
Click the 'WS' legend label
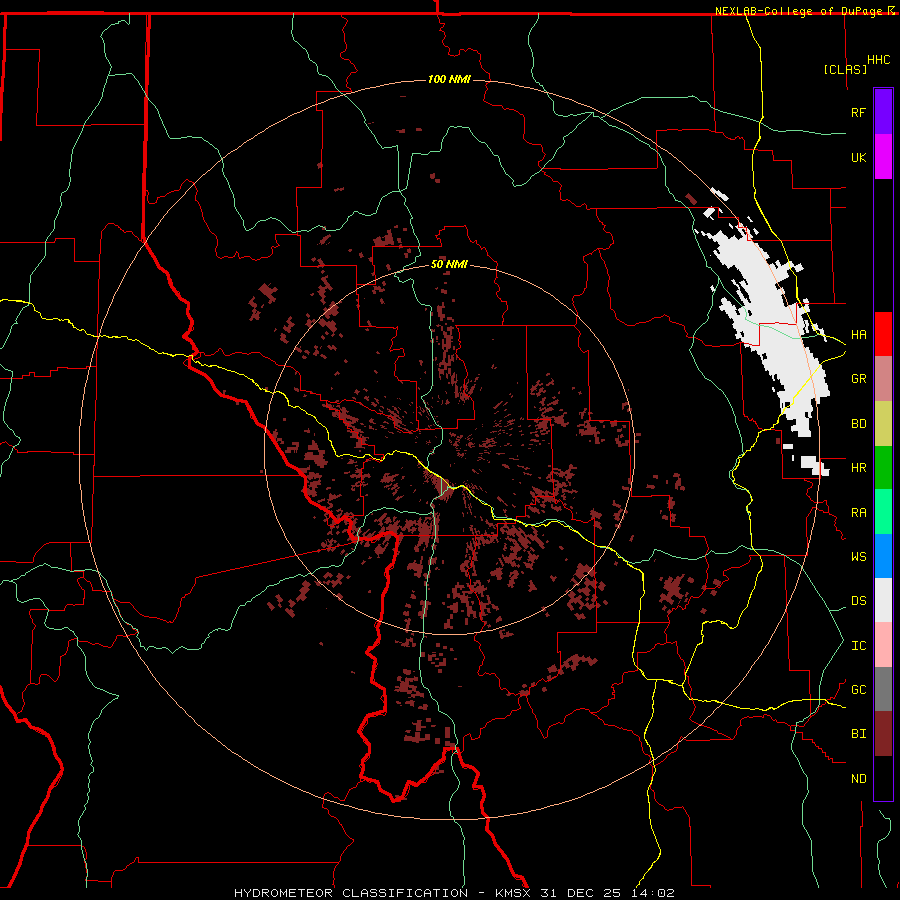pos(858,557)
